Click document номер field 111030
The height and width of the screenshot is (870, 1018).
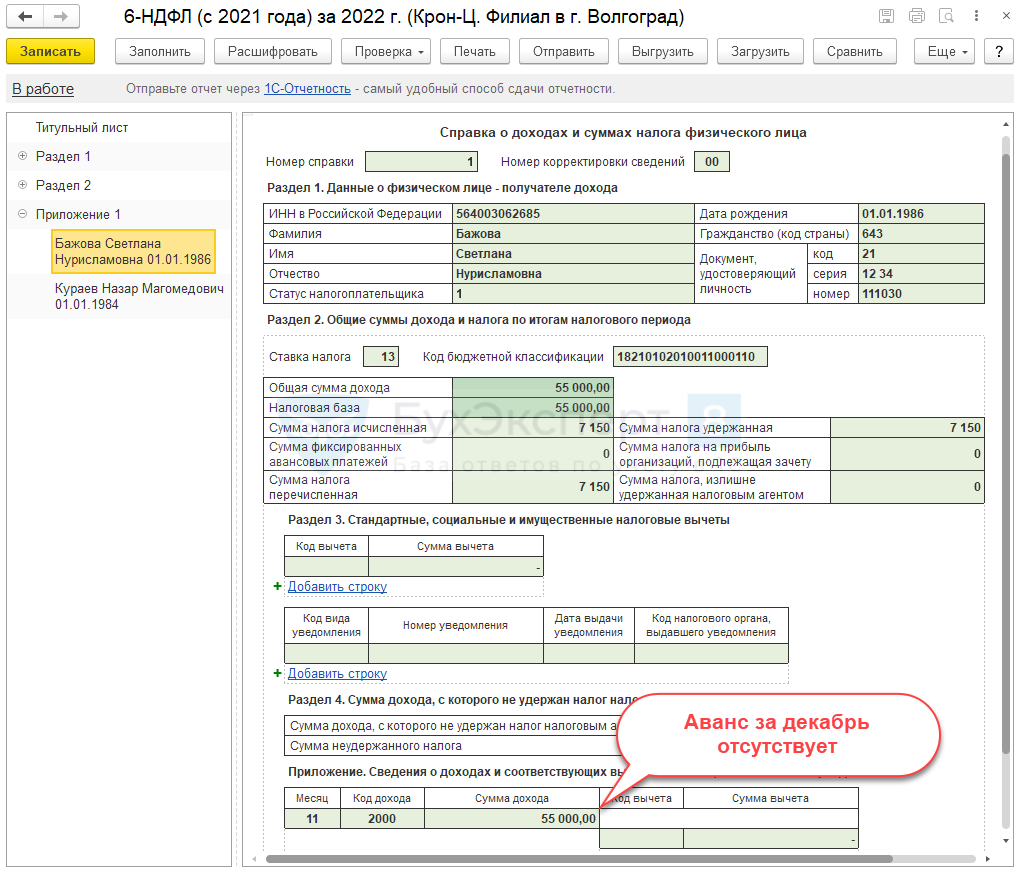pos(921,293)
